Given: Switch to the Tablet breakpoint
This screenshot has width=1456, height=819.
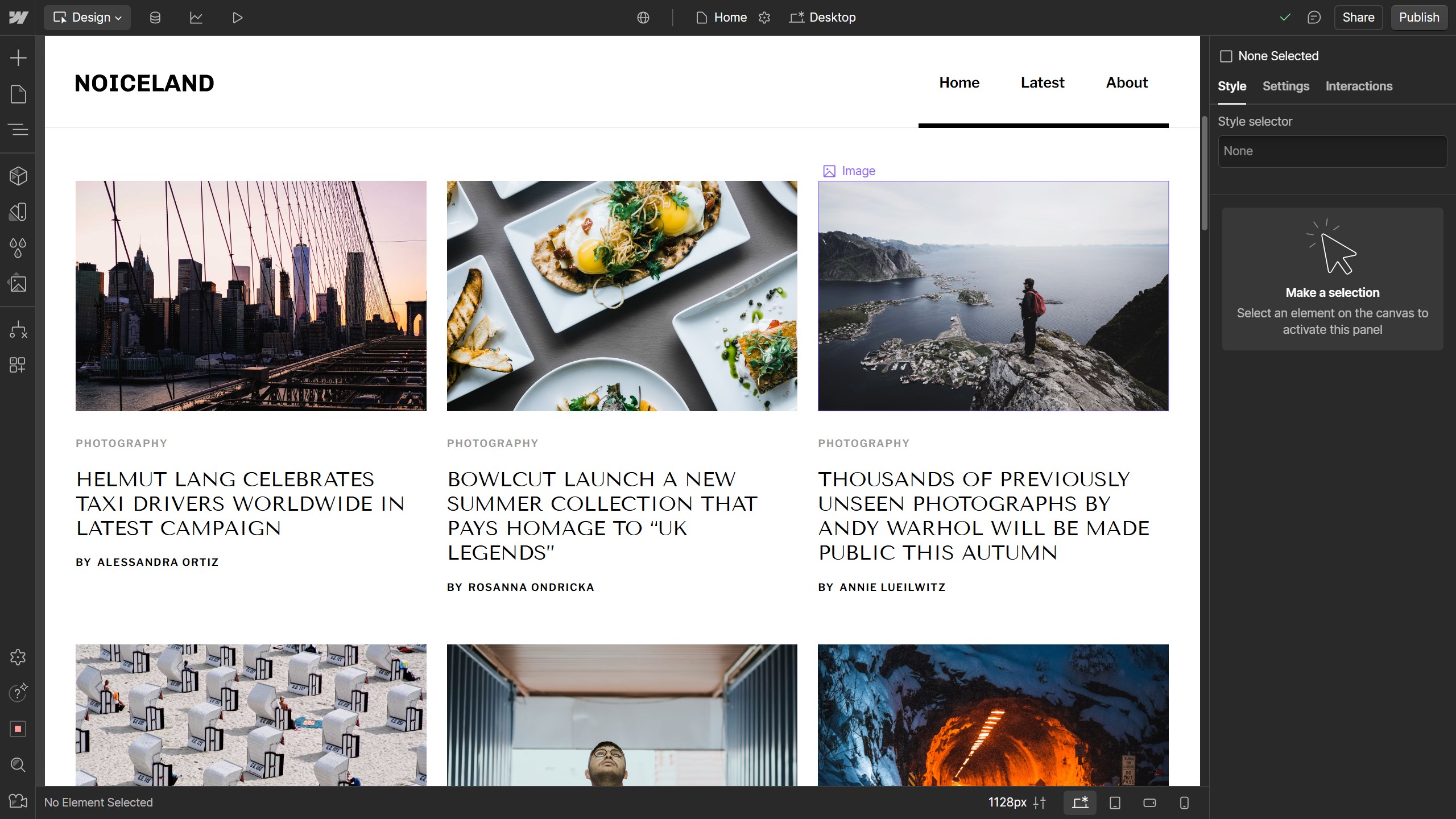Looking at the screenshot, I should 1115,803.
